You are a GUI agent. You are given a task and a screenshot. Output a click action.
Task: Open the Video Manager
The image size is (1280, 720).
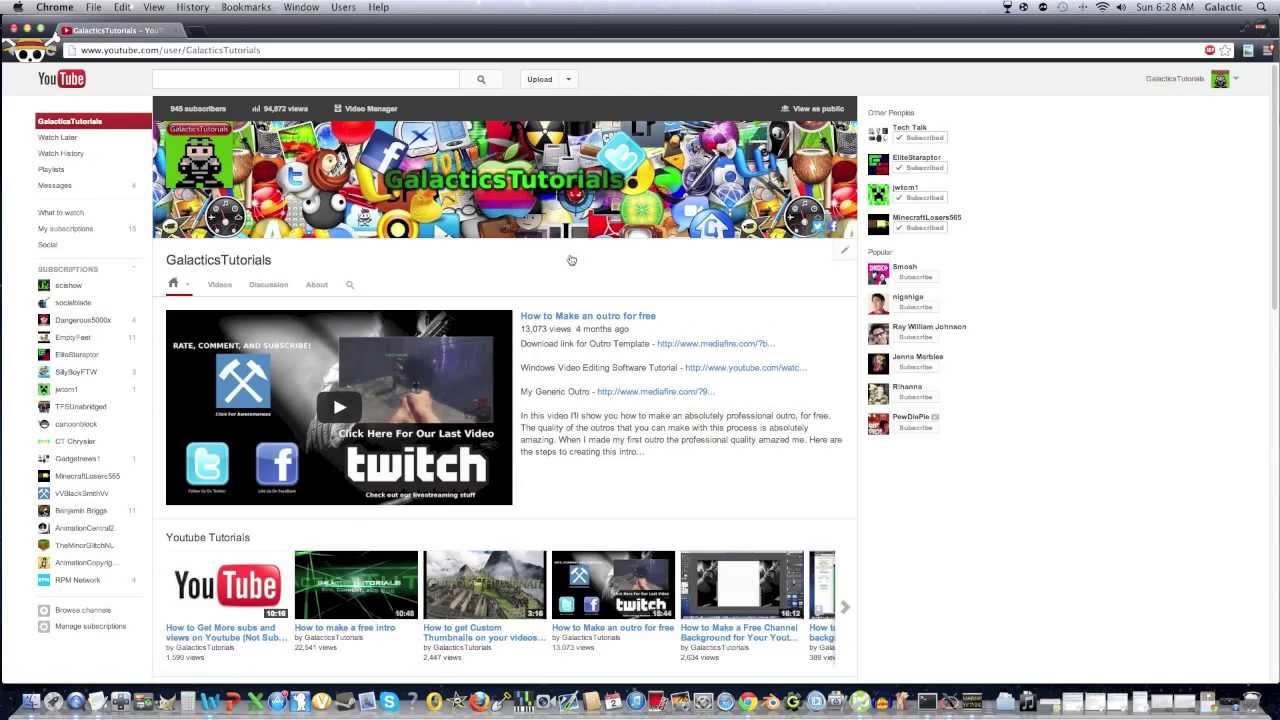pyautogui.click(x=365, y=108)
